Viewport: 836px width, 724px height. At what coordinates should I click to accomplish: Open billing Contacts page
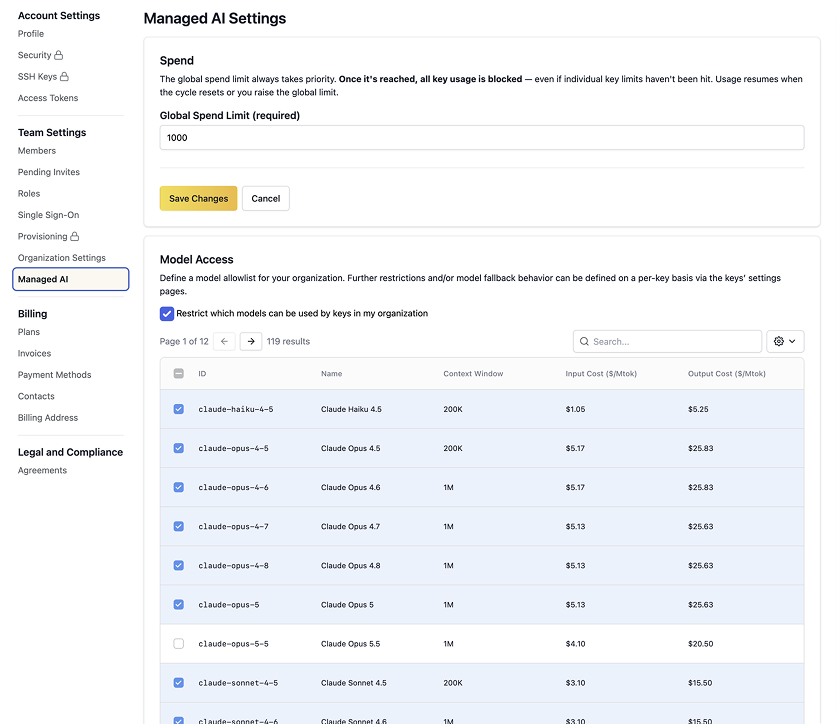pos(36,396)
